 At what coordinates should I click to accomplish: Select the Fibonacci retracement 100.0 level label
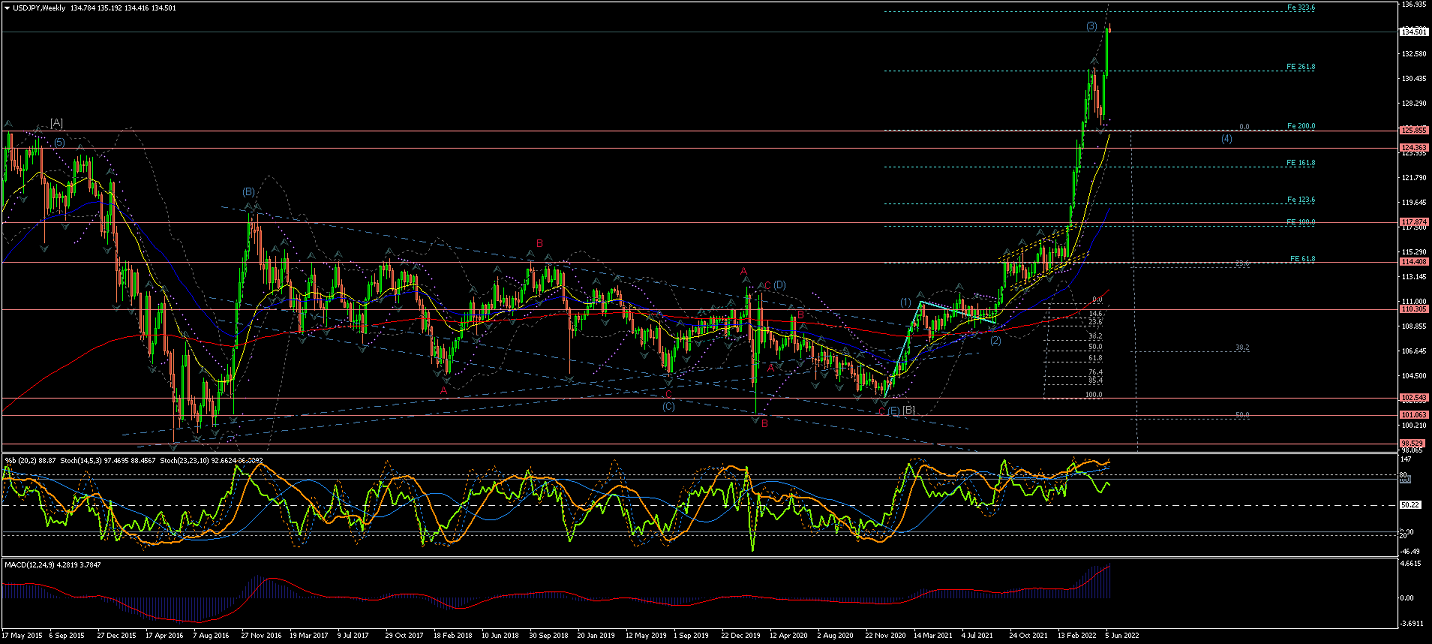click(x=1095, y=395)
